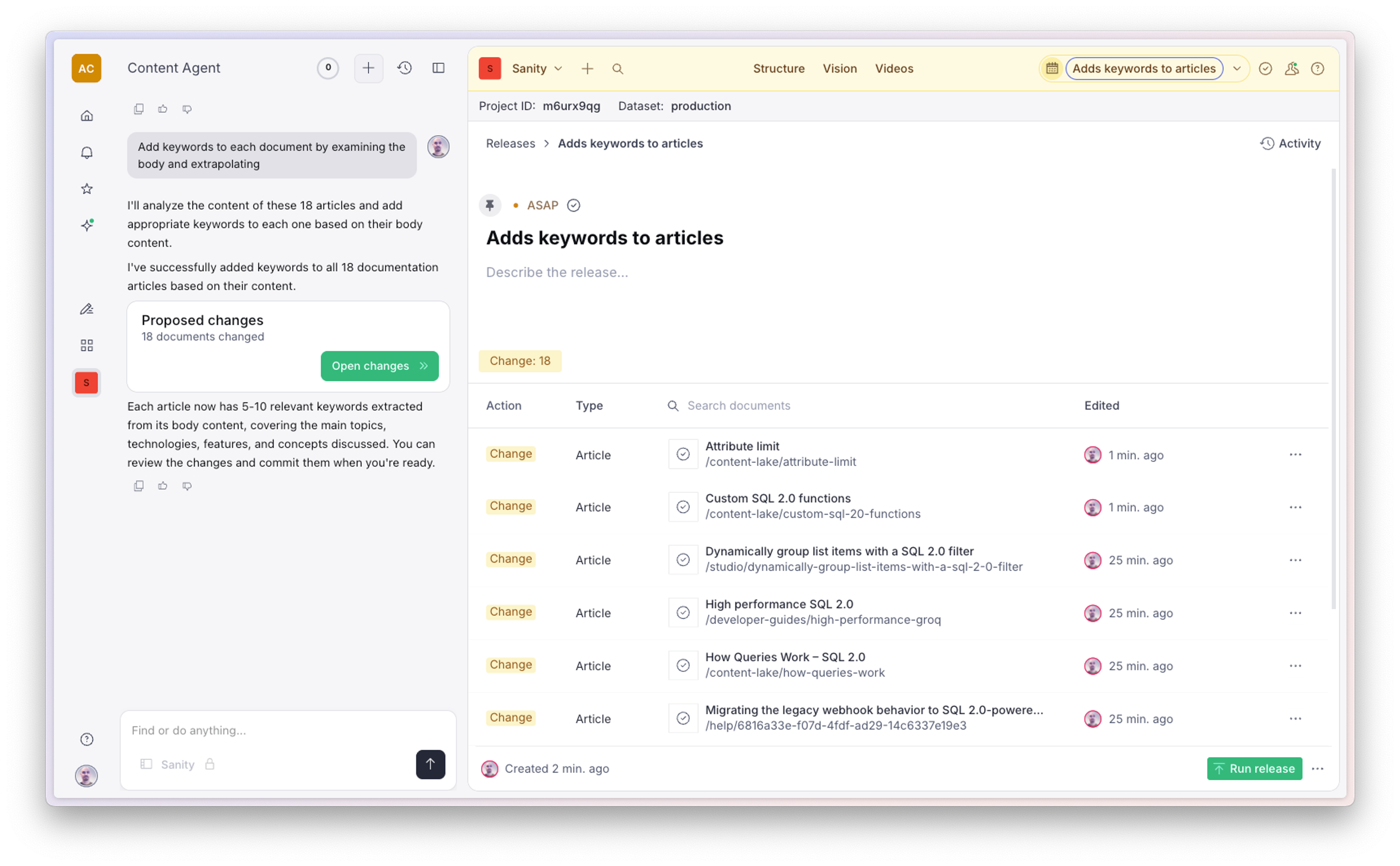Click the search magnifier in Sanity toolbar

pyautogui.click(x=617, y=69)
